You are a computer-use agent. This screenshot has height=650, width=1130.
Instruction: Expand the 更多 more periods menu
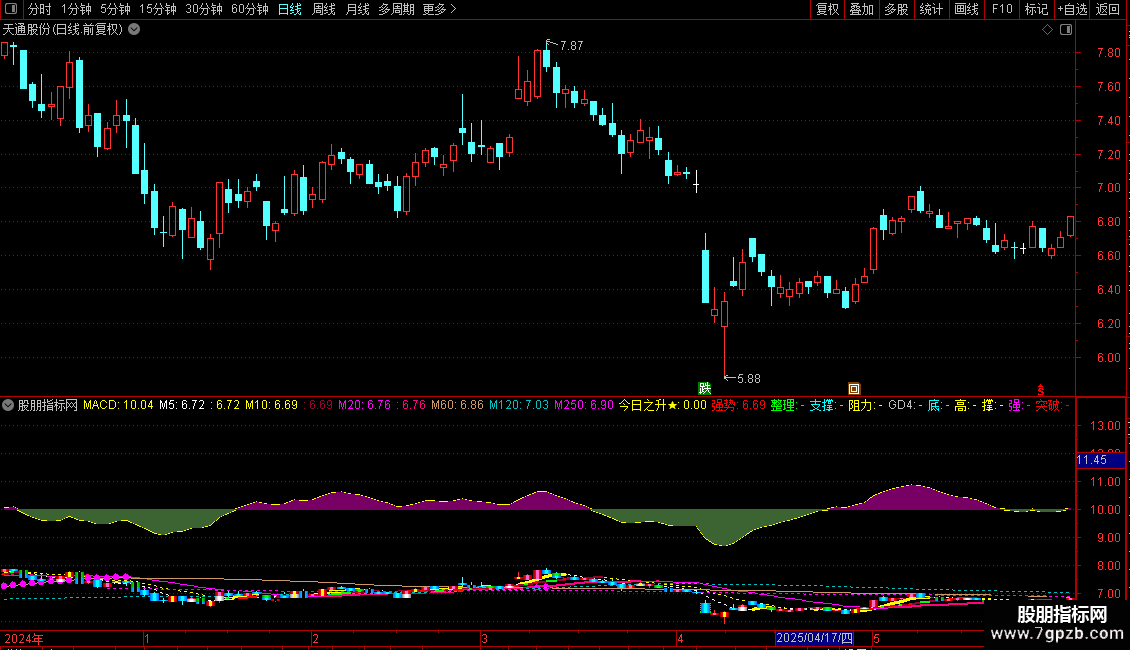click(x=440, y=9)
